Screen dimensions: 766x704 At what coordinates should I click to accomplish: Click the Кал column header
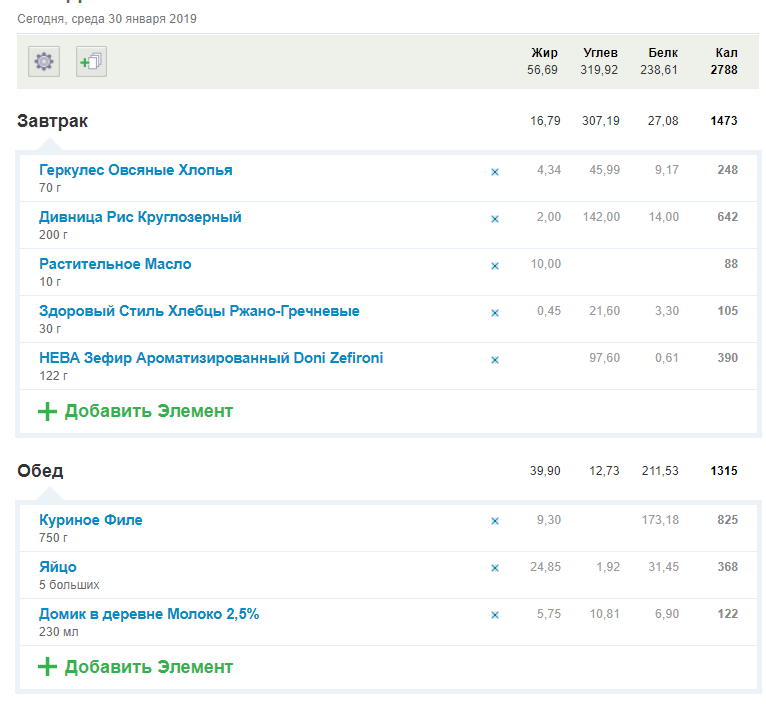point(726,53)
